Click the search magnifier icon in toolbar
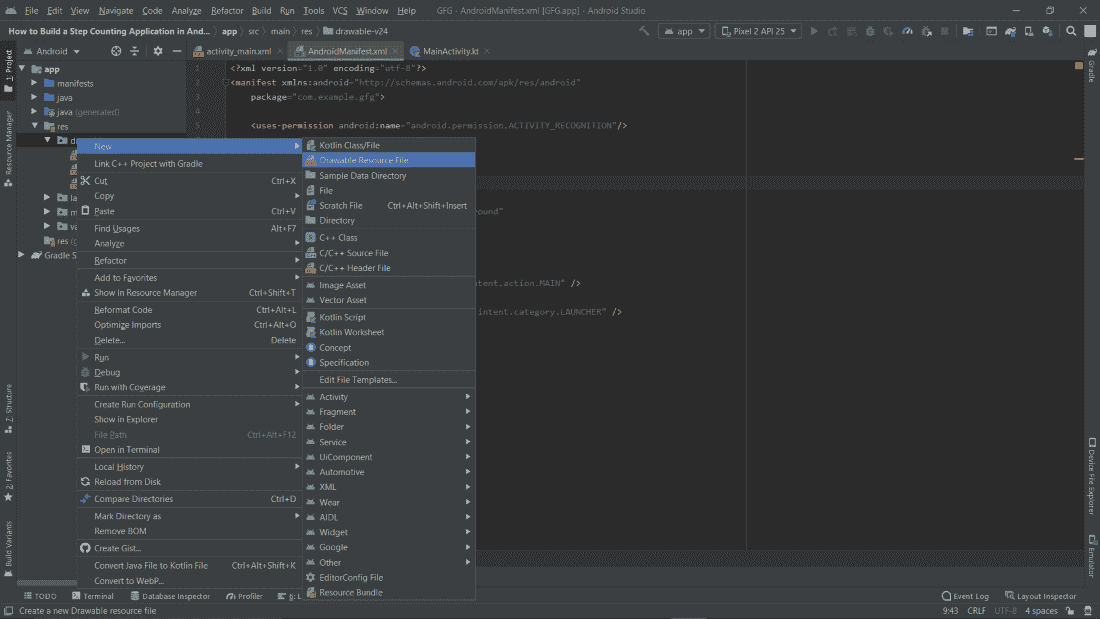 (1070, 31)
